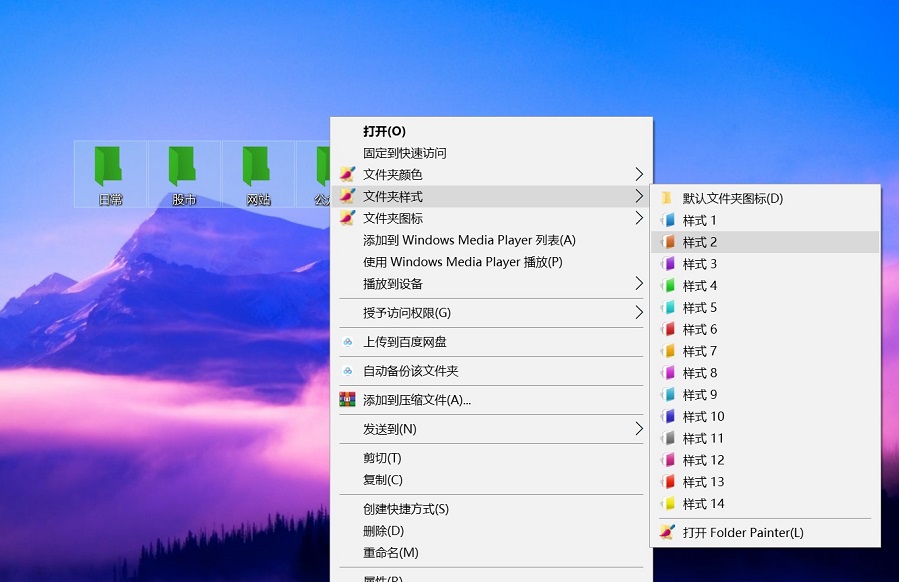This screenshot has width=899, height=582.
Task: Select the partially hidden 公 folder
Action: click(x=322, y=170)
